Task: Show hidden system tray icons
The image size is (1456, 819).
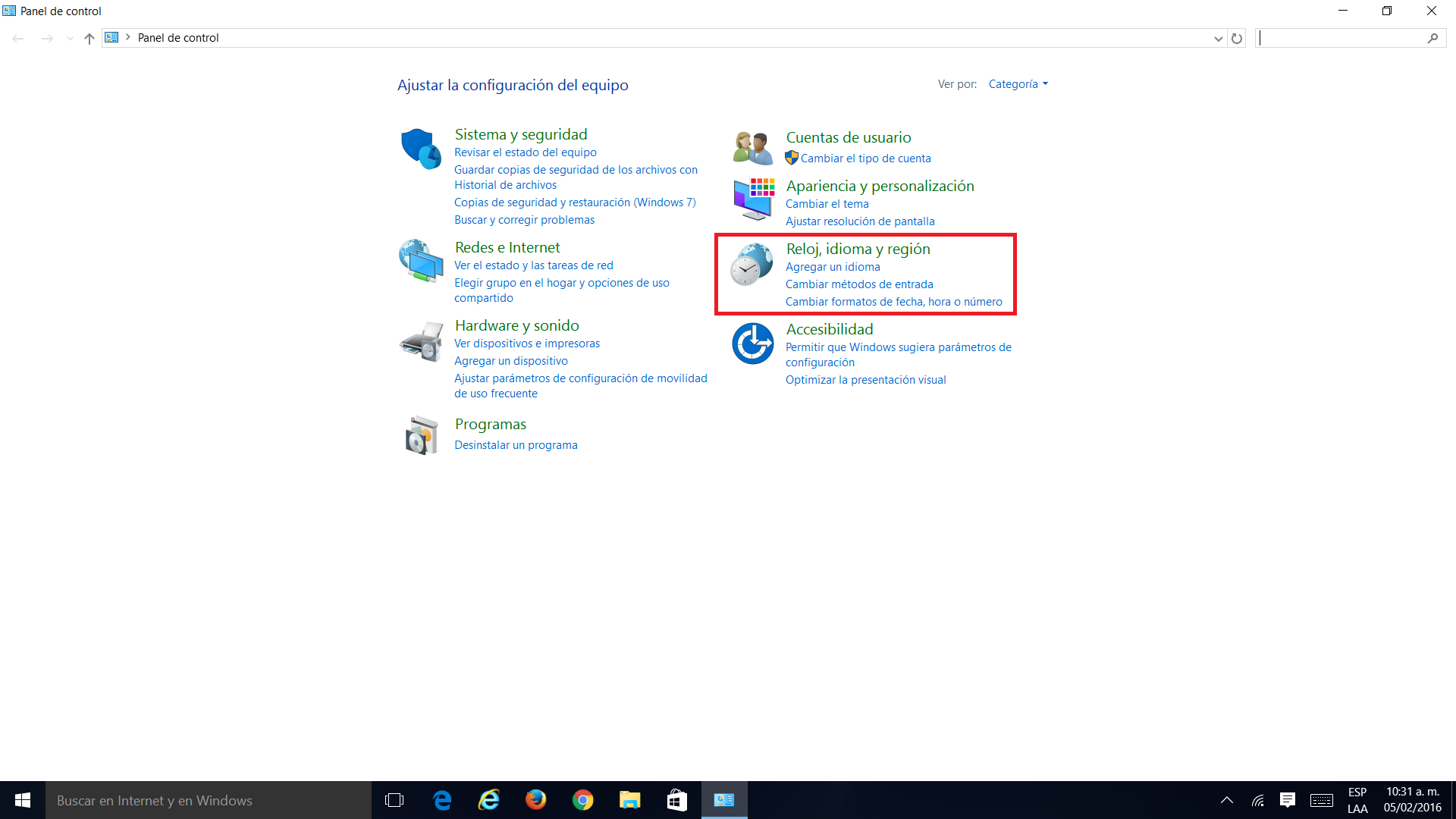Action: point(1226,800)
